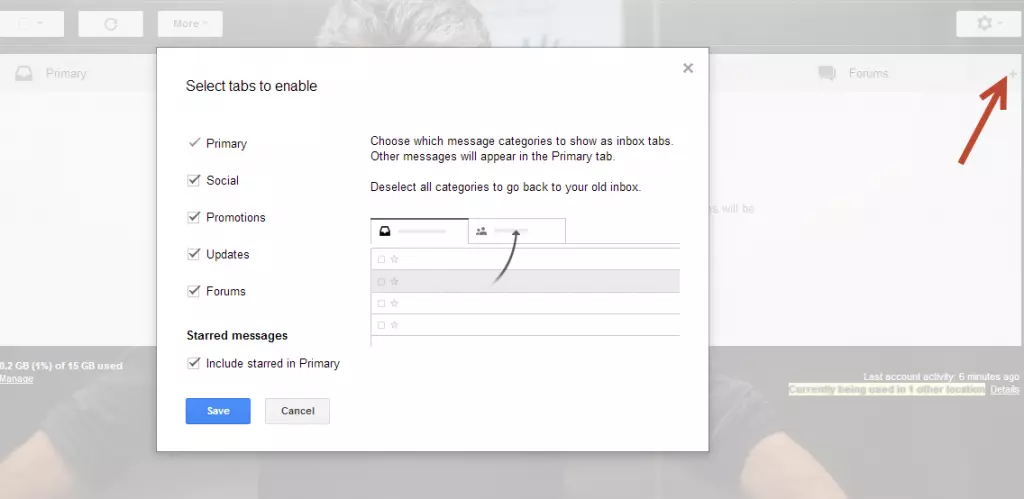Viewport: 1024px width, 499px height.
Task: Toggle Include starred in Primary checkbox
Action: tap(193, 363)
